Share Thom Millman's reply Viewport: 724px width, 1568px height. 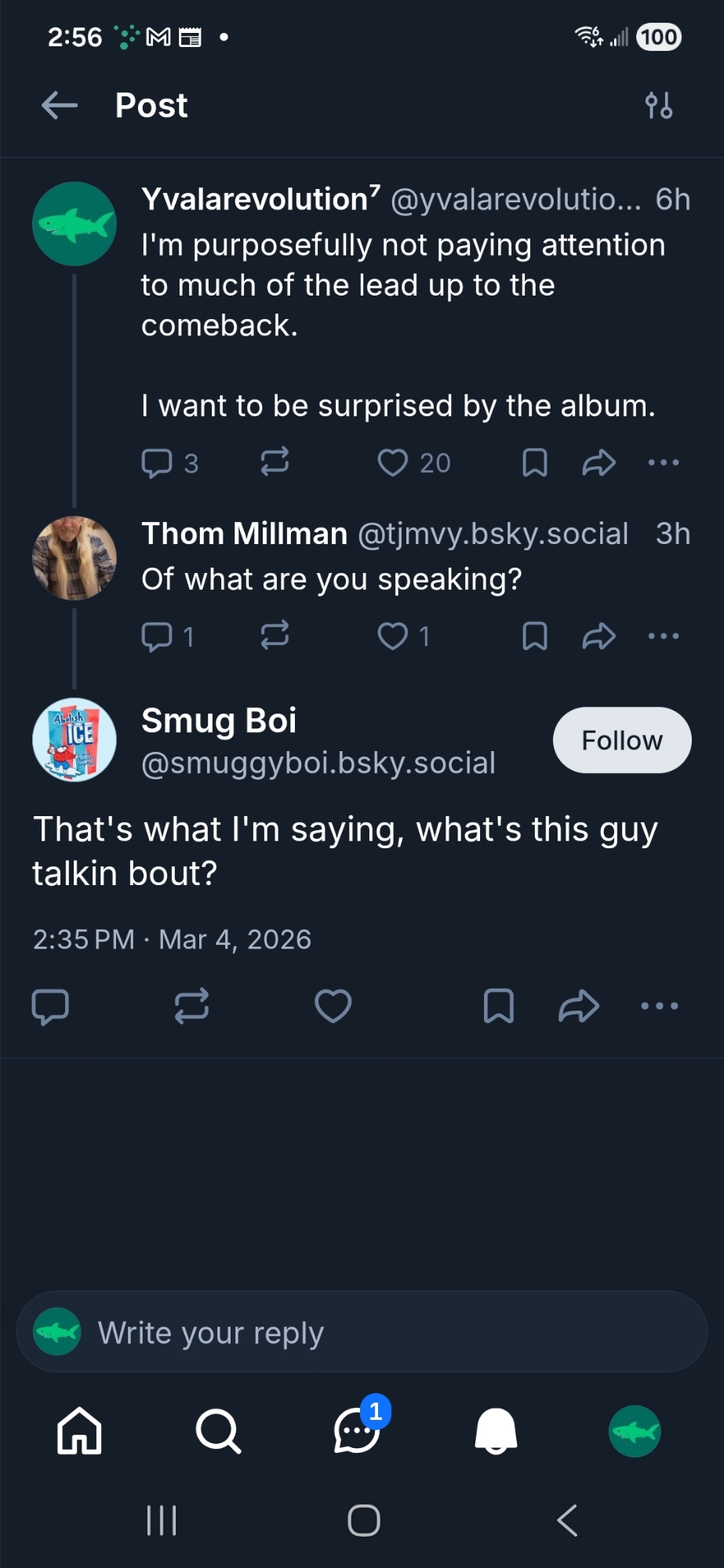click(598, 636)
